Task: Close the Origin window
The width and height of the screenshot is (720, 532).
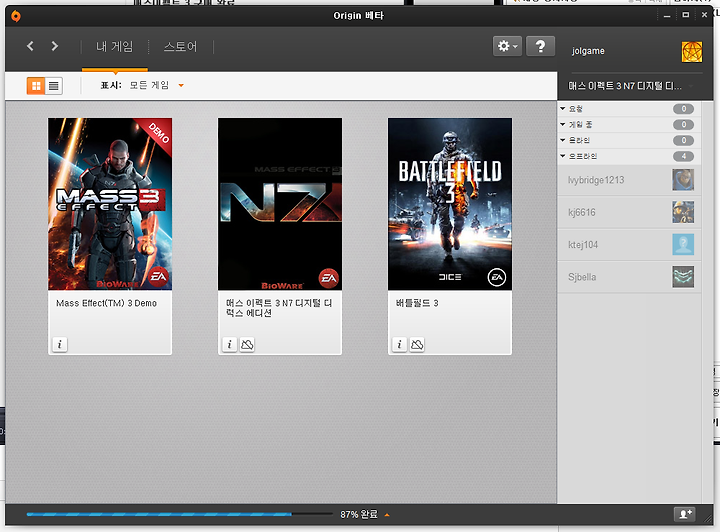Action: [704, 15]
